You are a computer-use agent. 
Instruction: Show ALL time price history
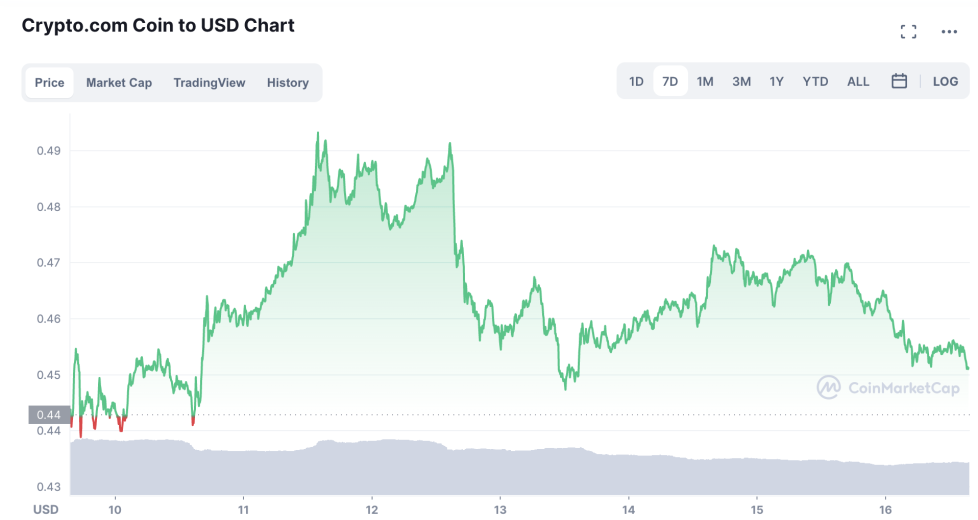(x=858, y=82)
